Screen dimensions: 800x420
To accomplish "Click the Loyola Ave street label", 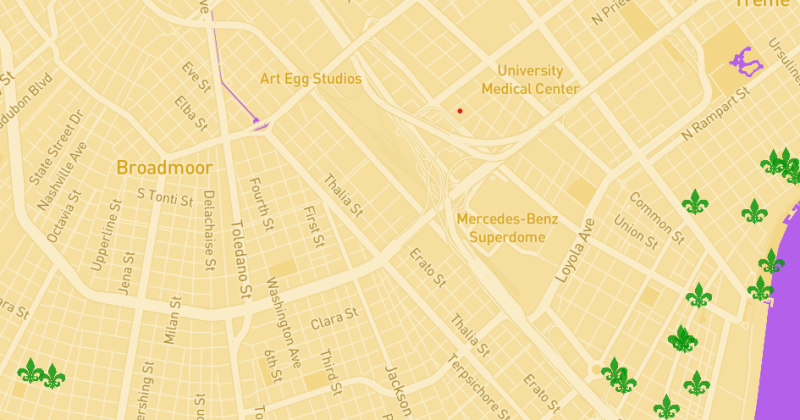I will tap(576, 251).
